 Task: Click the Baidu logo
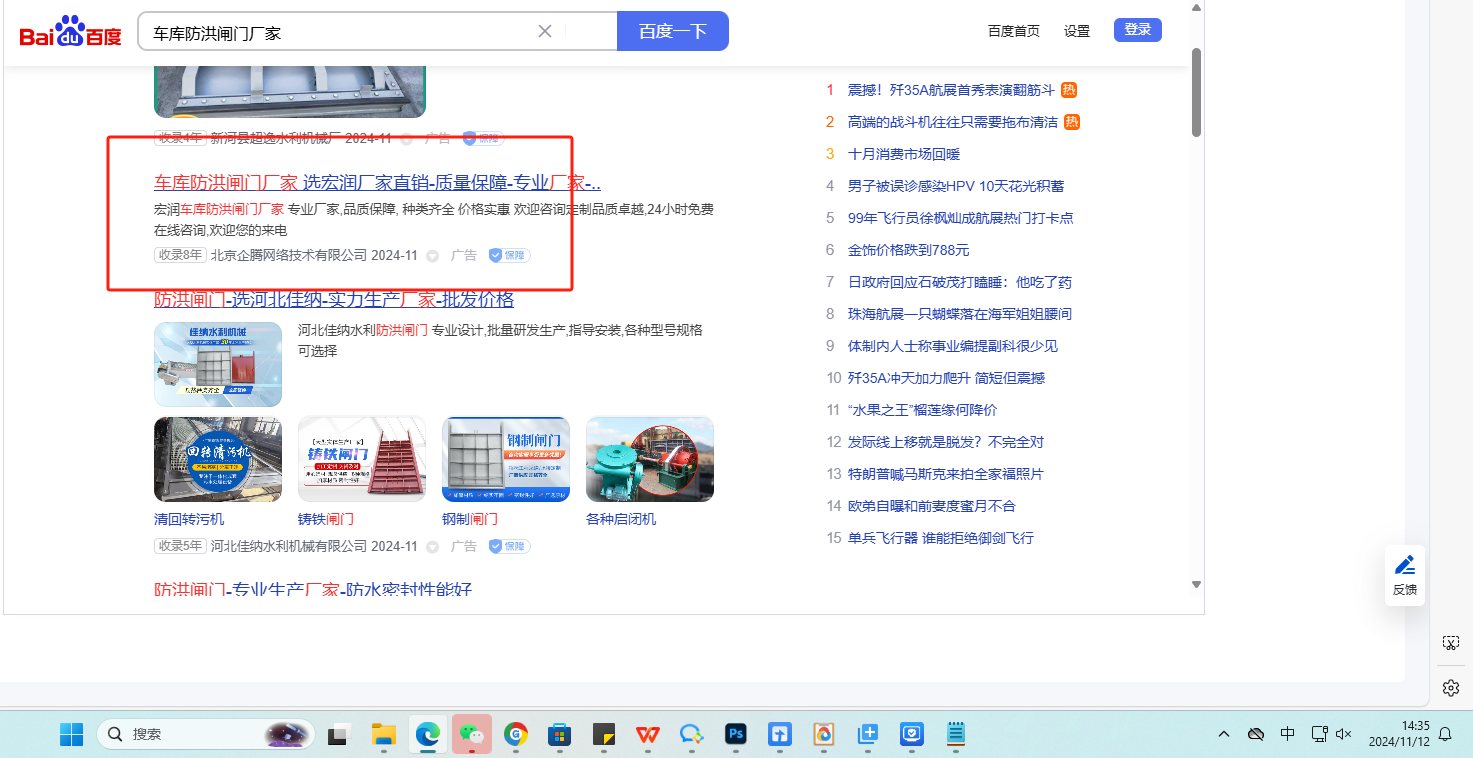point(70,32)
